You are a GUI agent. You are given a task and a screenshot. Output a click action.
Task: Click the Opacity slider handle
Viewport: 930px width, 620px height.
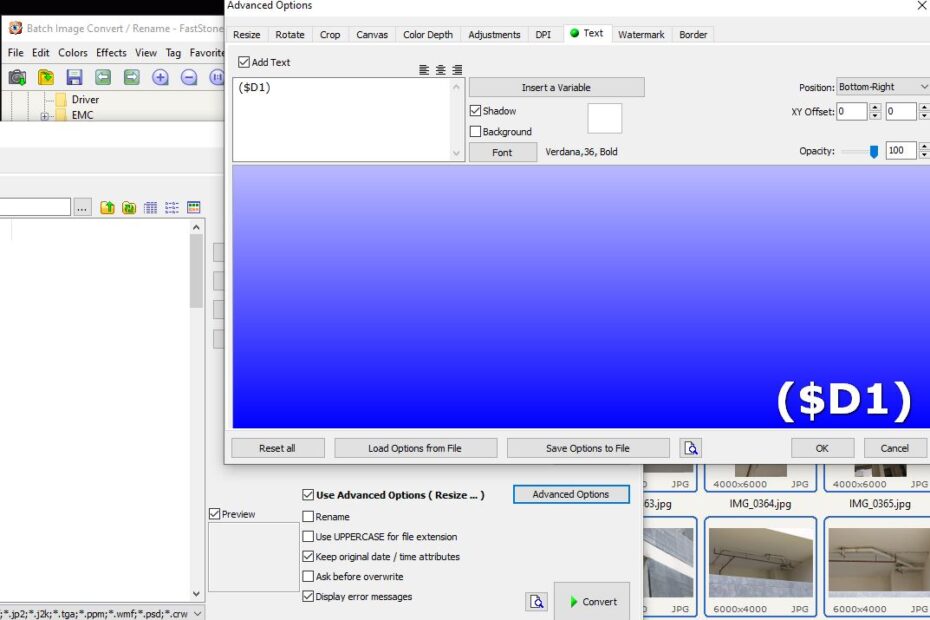[x=874, y=151]
